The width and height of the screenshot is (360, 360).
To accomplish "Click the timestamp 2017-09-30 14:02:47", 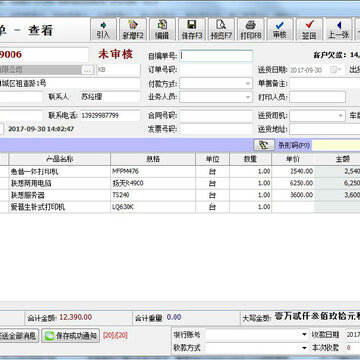I will tap(41, 129).
